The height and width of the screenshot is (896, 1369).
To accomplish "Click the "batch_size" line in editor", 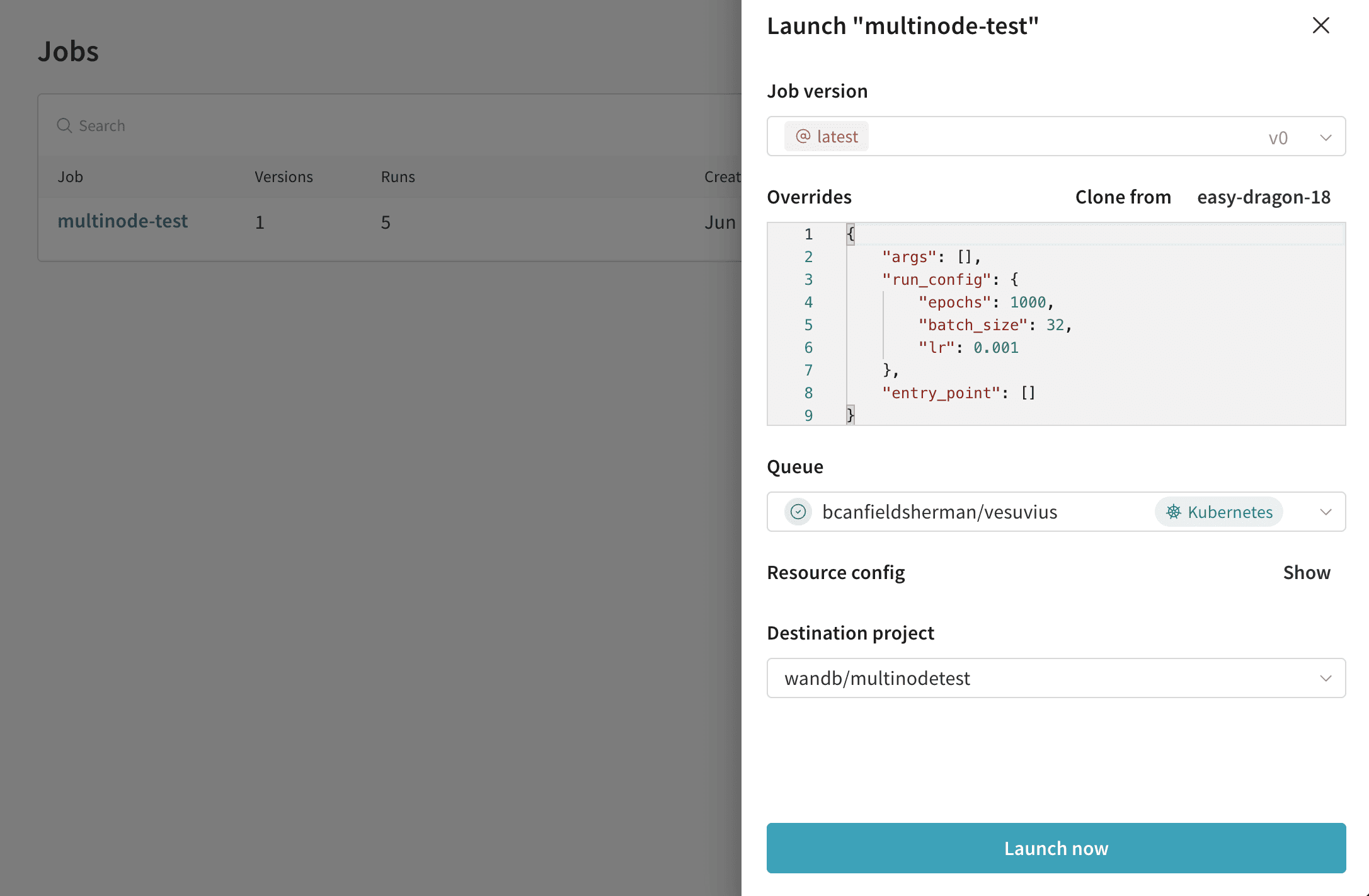I will click(995, 325).
